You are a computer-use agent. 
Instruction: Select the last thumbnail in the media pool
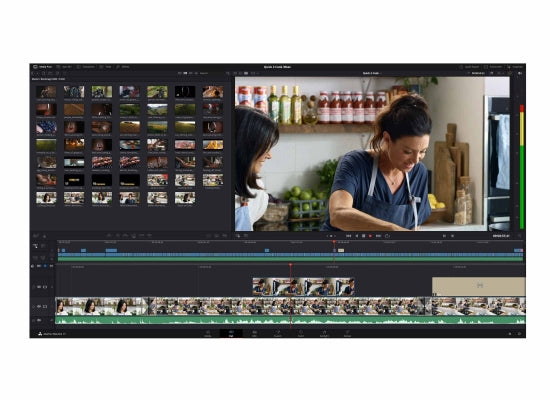[x=185, y=198]
